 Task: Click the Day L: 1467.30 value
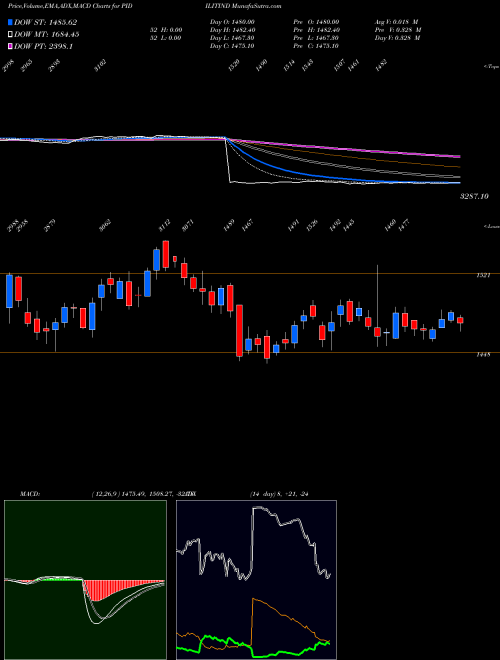[232, 38]
